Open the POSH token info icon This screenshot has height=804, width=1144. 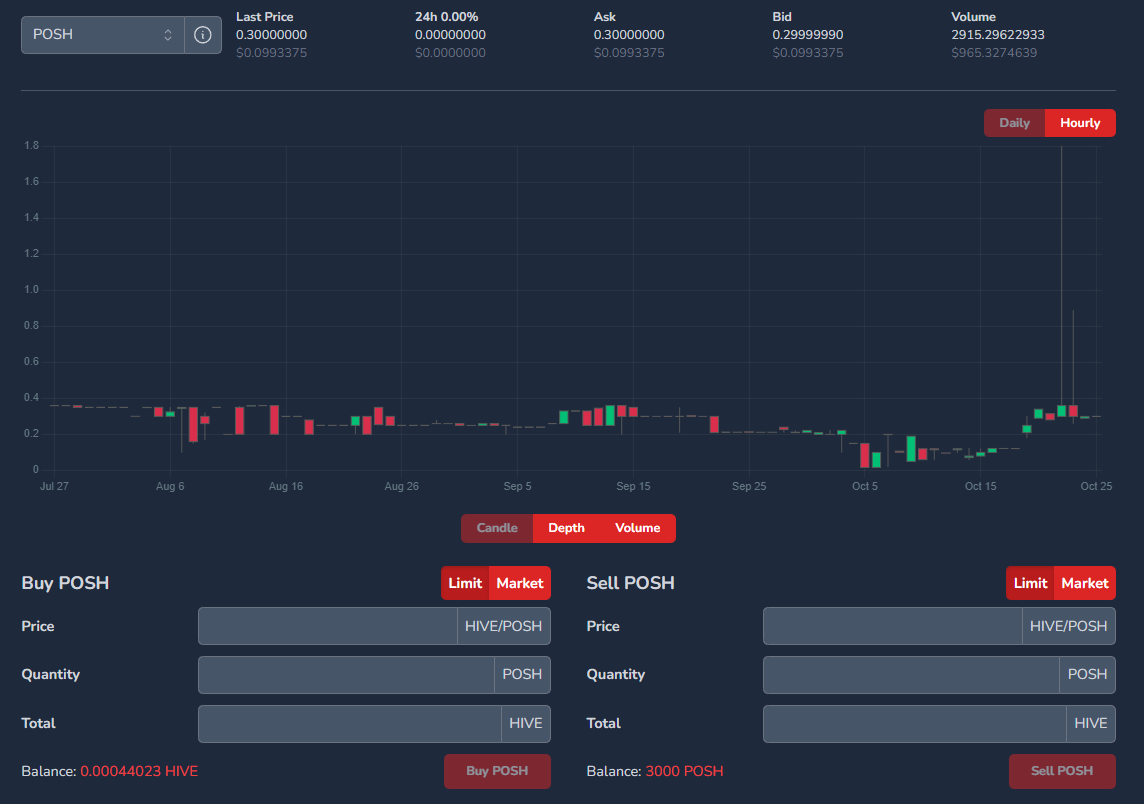tap(203, 35)
